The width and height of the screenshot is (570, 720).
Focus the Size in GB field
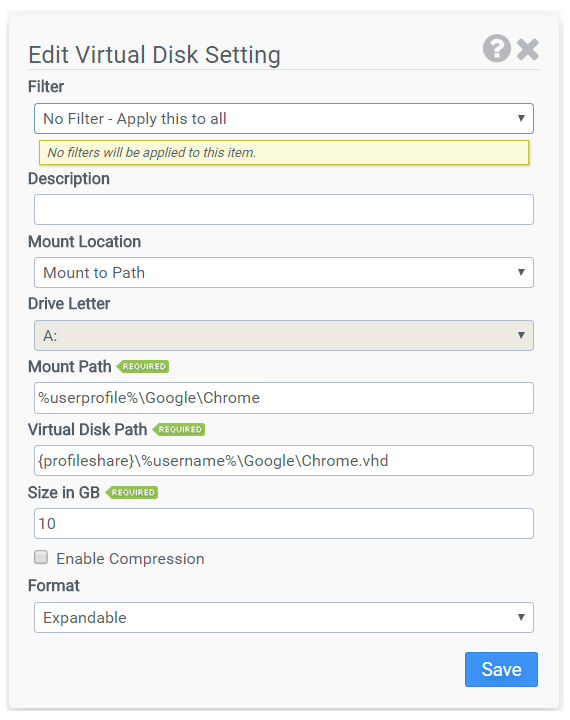[284, 523]
